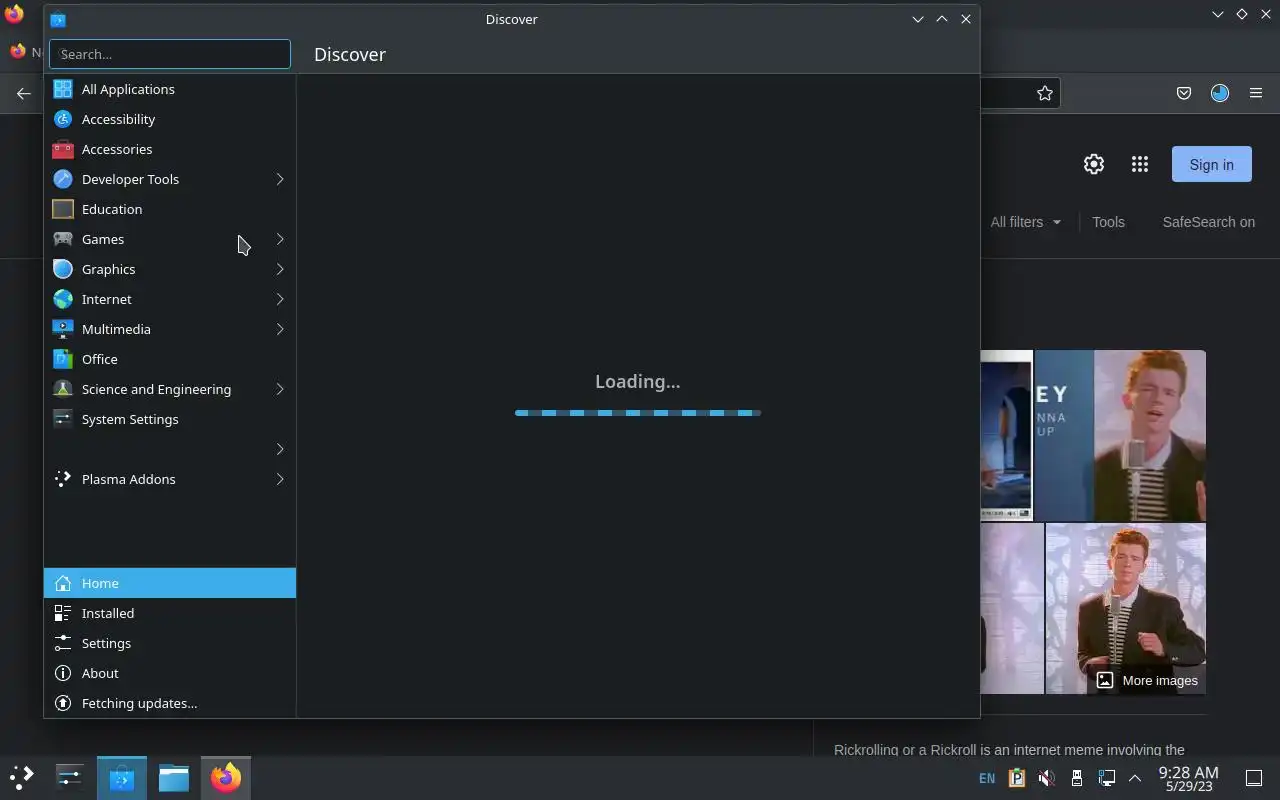Open the Accessories category

(x=170, y=149)
